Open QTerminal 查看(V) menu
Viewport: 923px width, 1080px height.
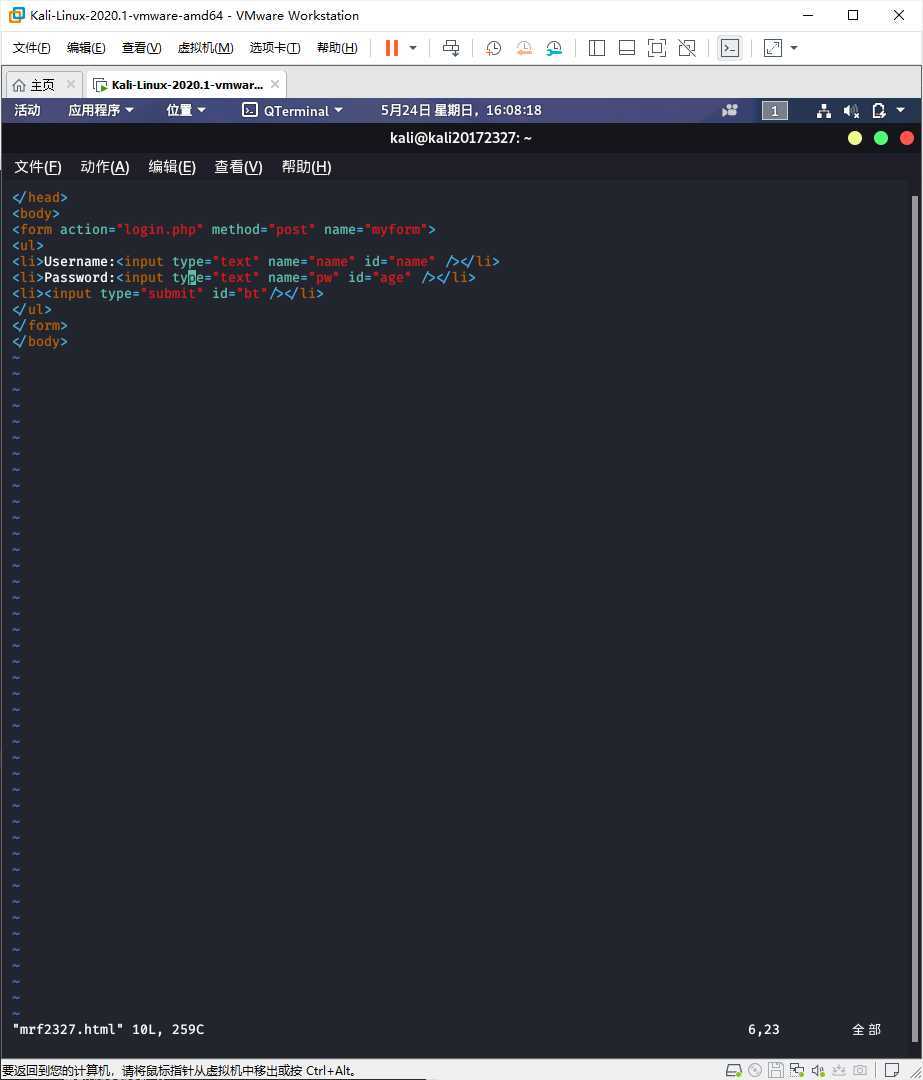click(x=238, y=167)
